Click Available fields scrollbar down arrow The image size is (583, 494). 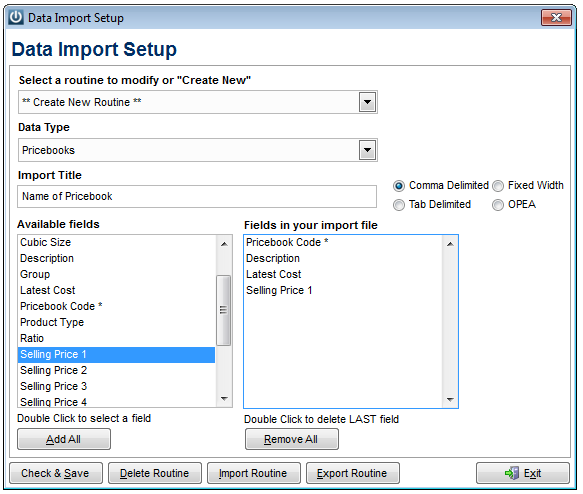coord(224,399)
